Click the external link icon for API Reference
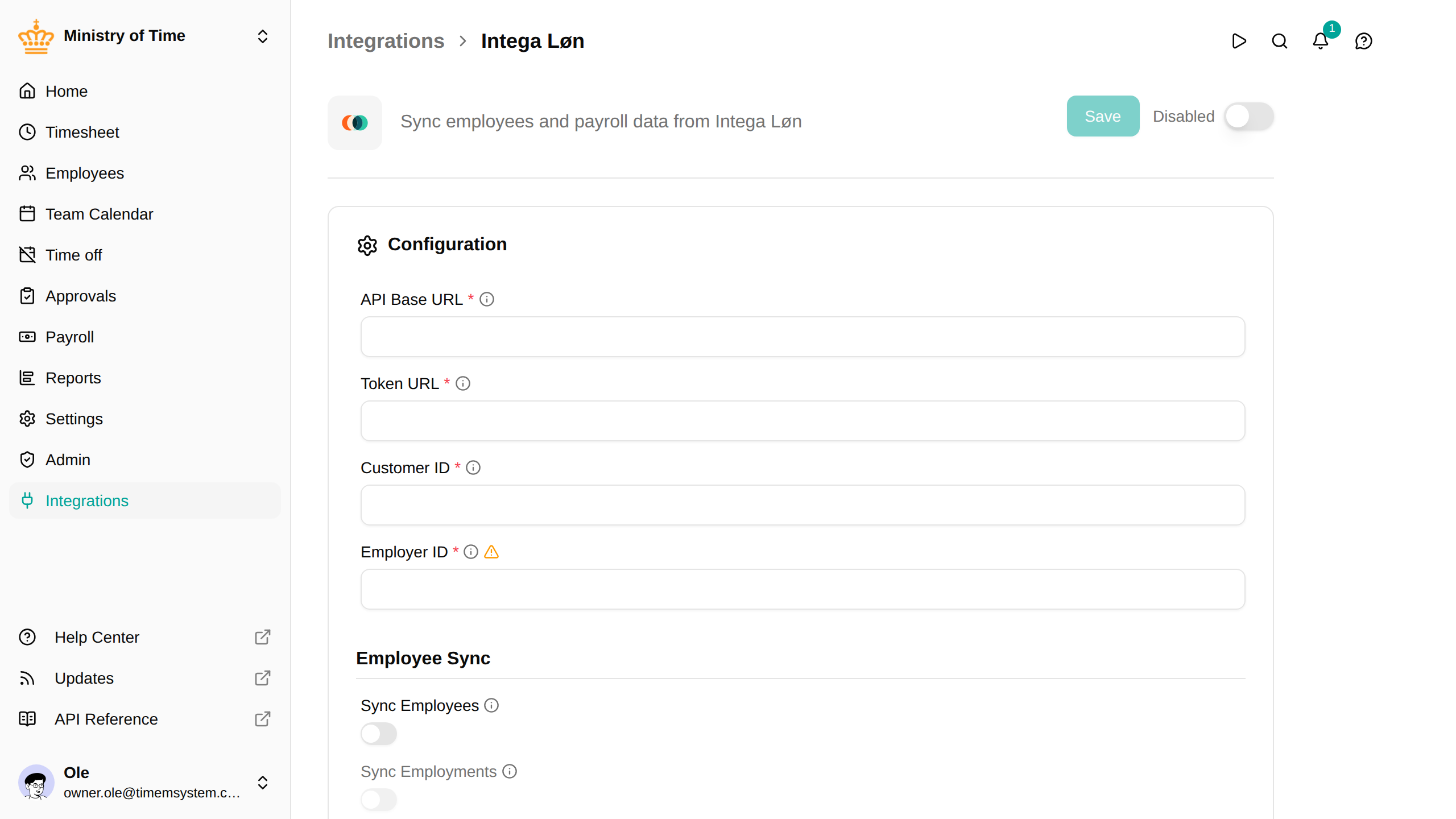This screenshot has height=819, width=1456. (x=263, y=719)
